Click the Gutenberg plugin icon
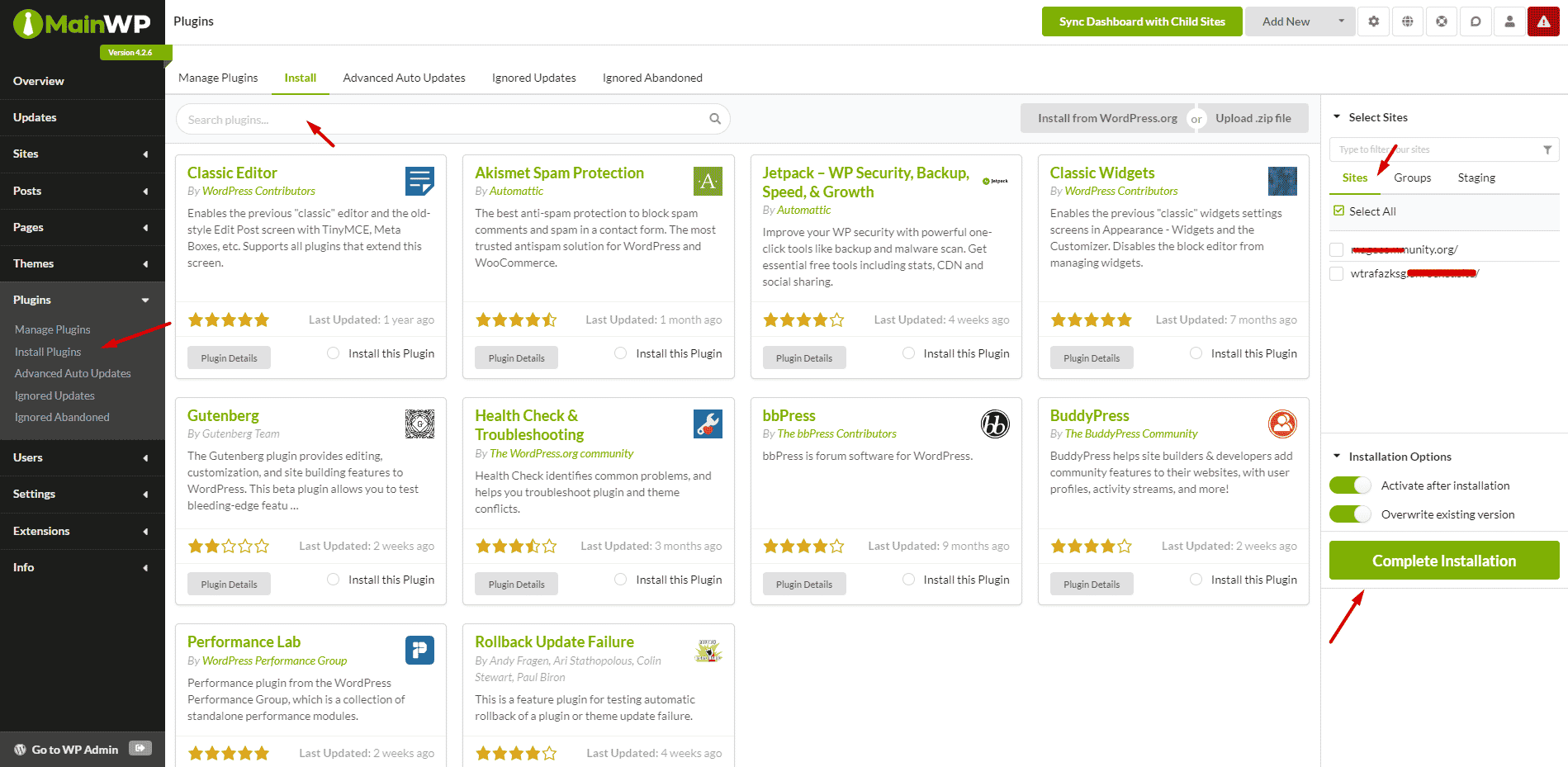 [419, 424]
